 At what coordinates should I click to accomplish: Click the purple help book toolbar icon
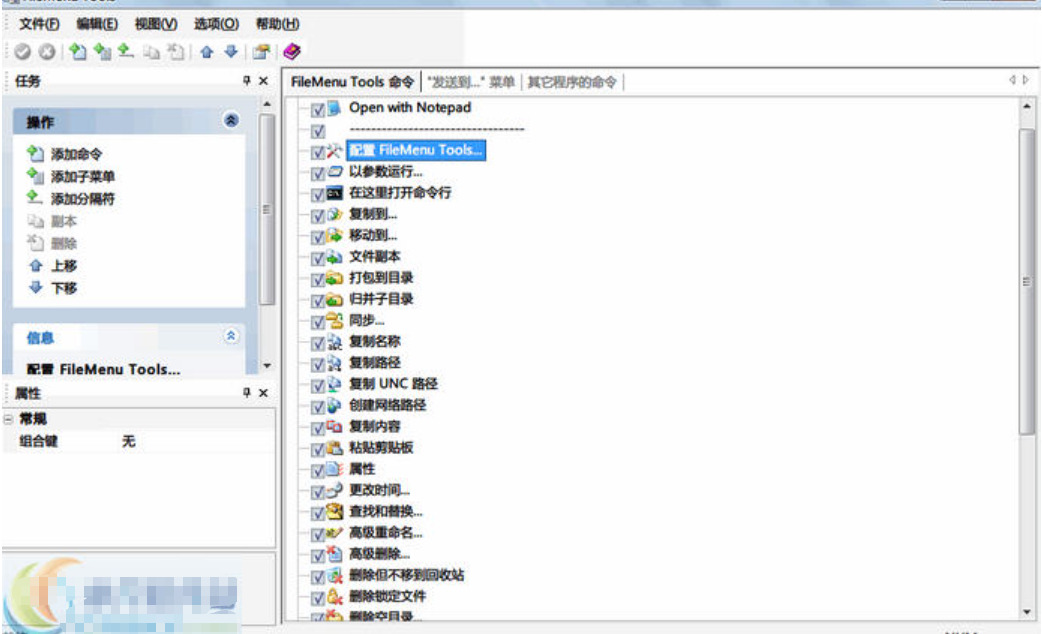click(x=291, y=51)
